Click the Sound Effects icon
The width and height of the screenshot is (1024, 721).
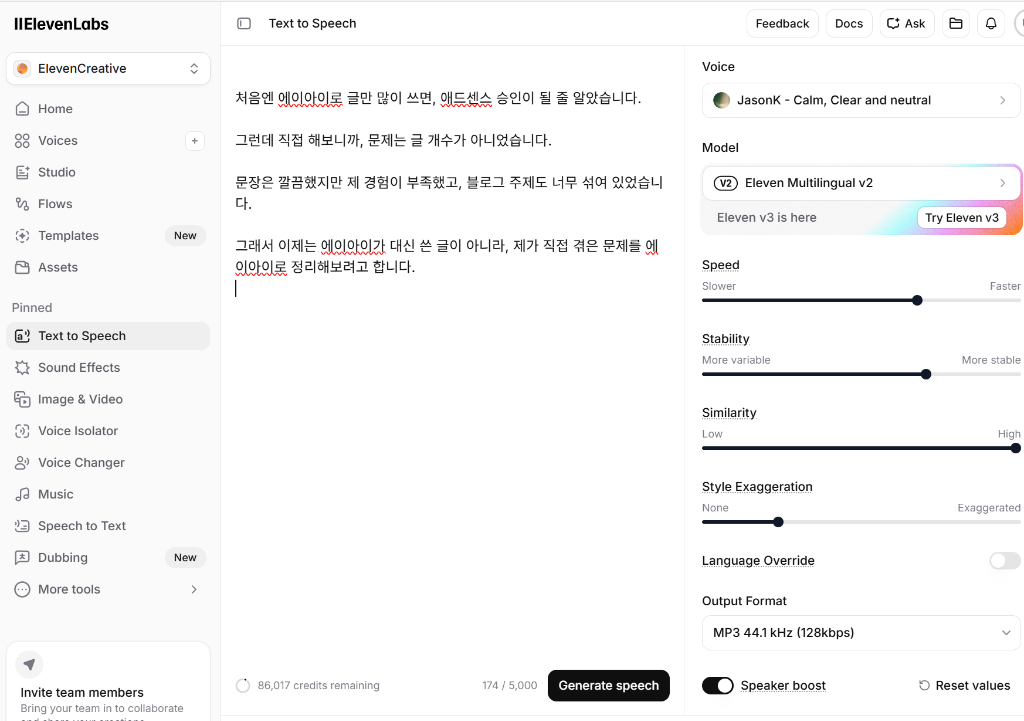click(22, 368)
